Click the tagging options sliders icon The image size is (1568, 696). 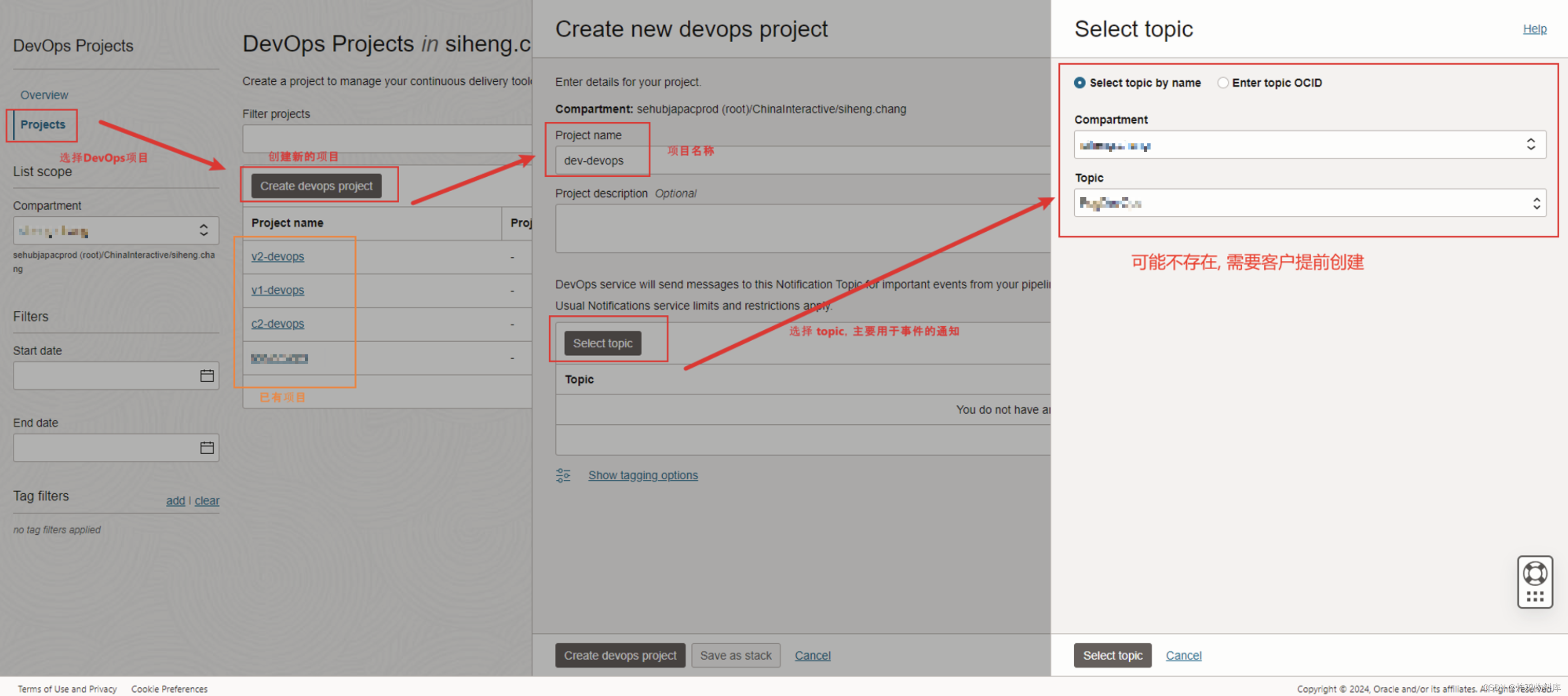pyautogui.click(x=563, y=475)
